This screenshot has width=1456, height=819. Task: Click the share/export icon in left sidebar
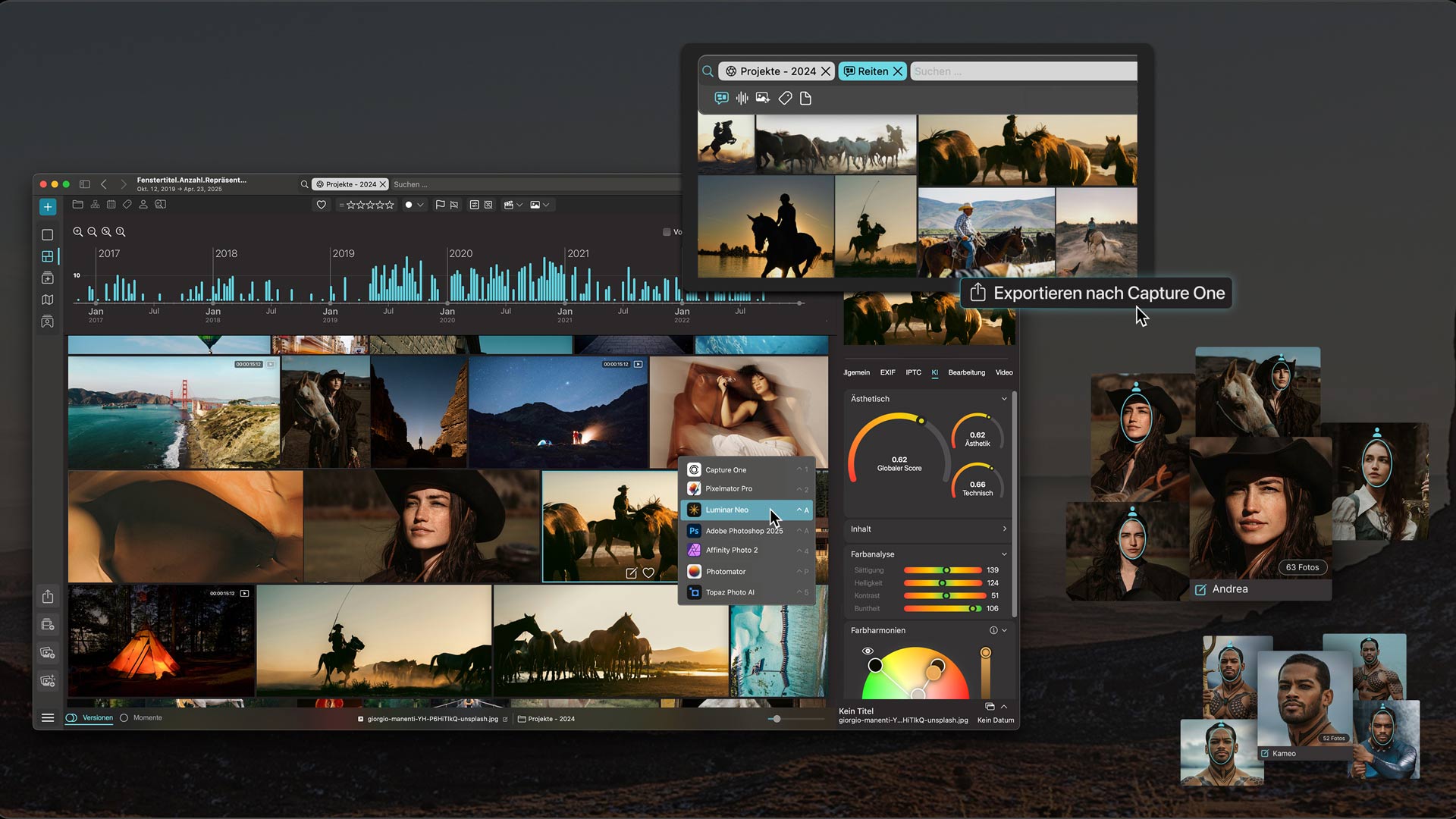coord(48,597)
